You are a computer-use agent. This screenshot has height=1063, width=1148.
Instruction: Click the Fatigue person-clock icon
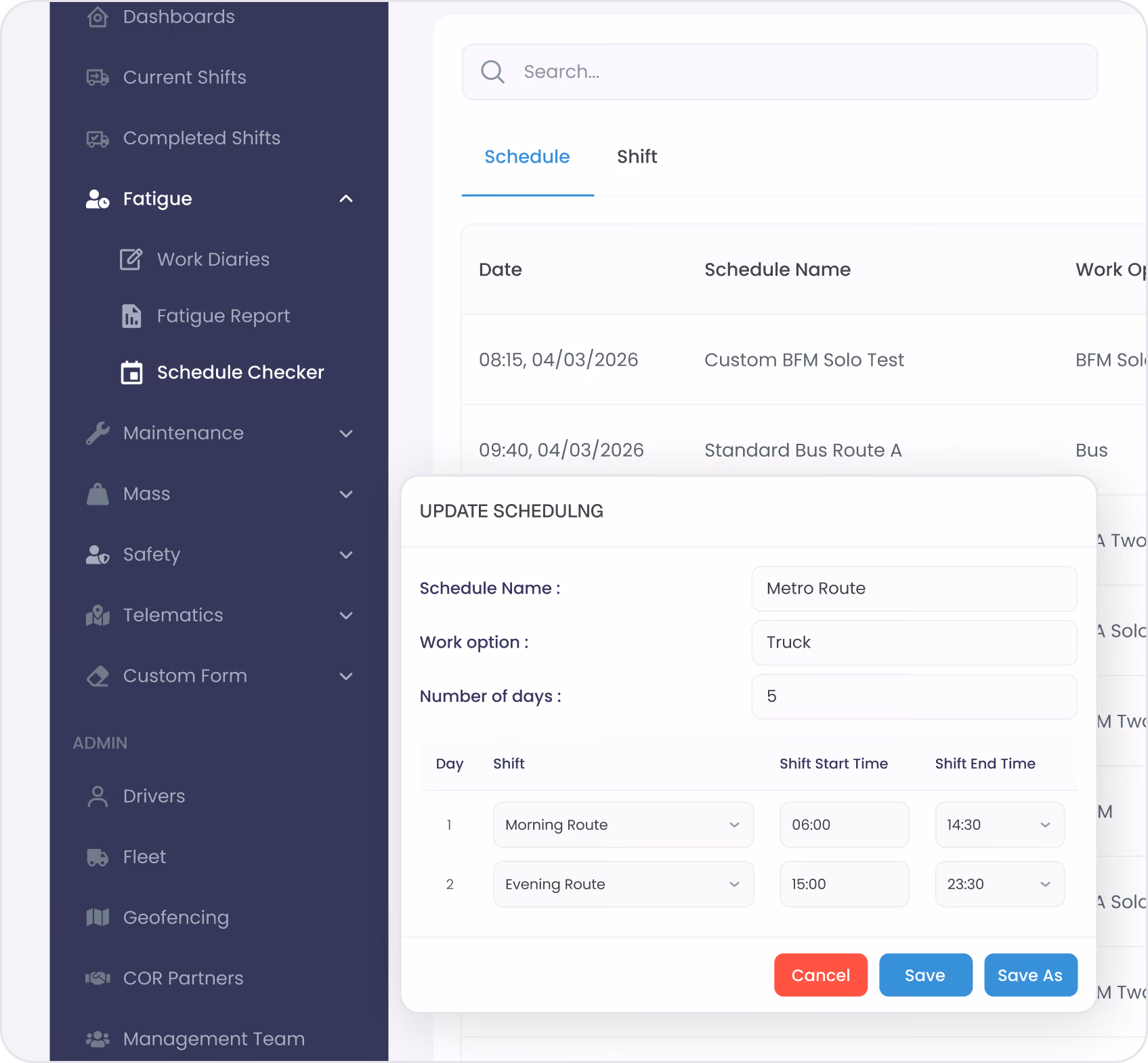(x=98, y=199)
